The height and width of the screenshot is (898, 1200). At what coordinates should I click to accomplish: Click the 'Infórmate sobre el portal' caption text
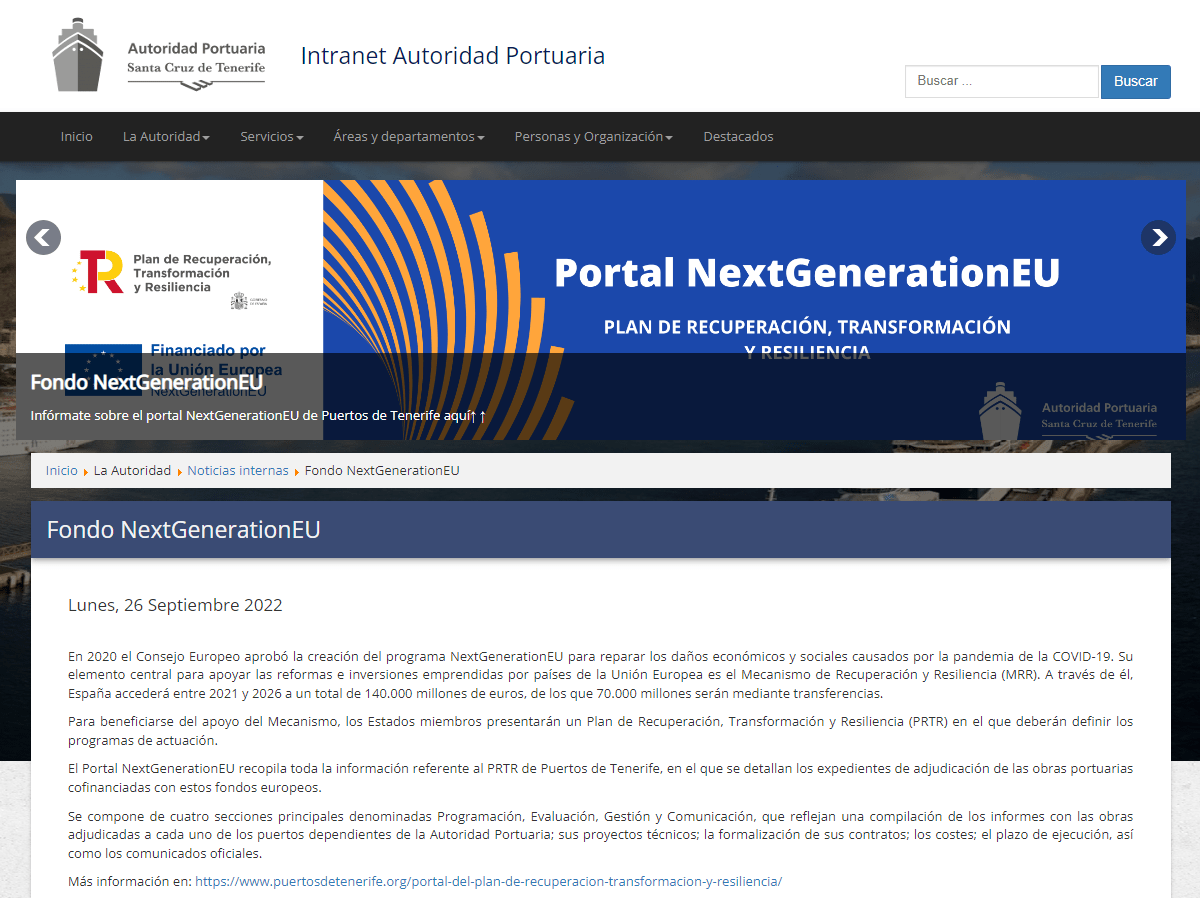click(258, 416)
